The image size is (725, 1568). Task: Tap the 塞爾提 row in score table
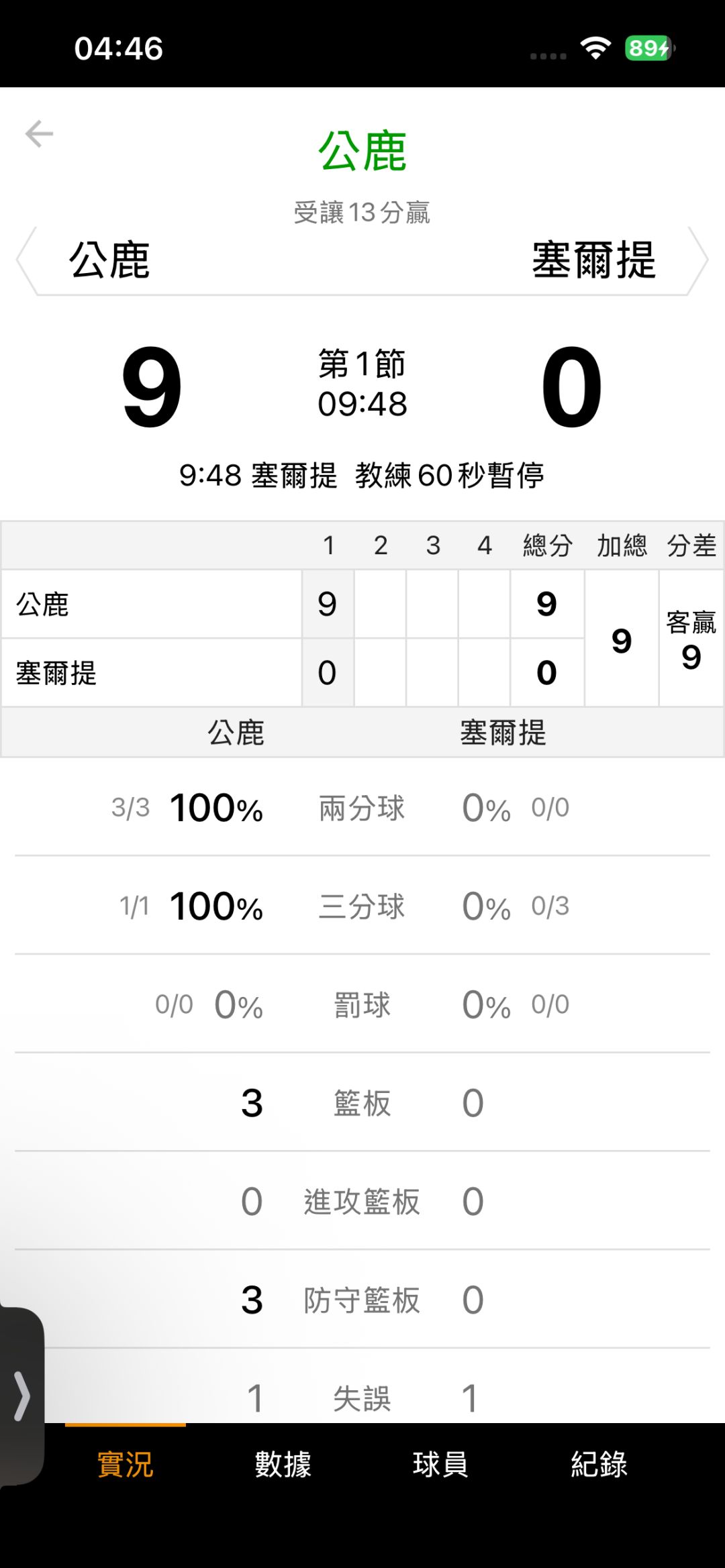151,673
